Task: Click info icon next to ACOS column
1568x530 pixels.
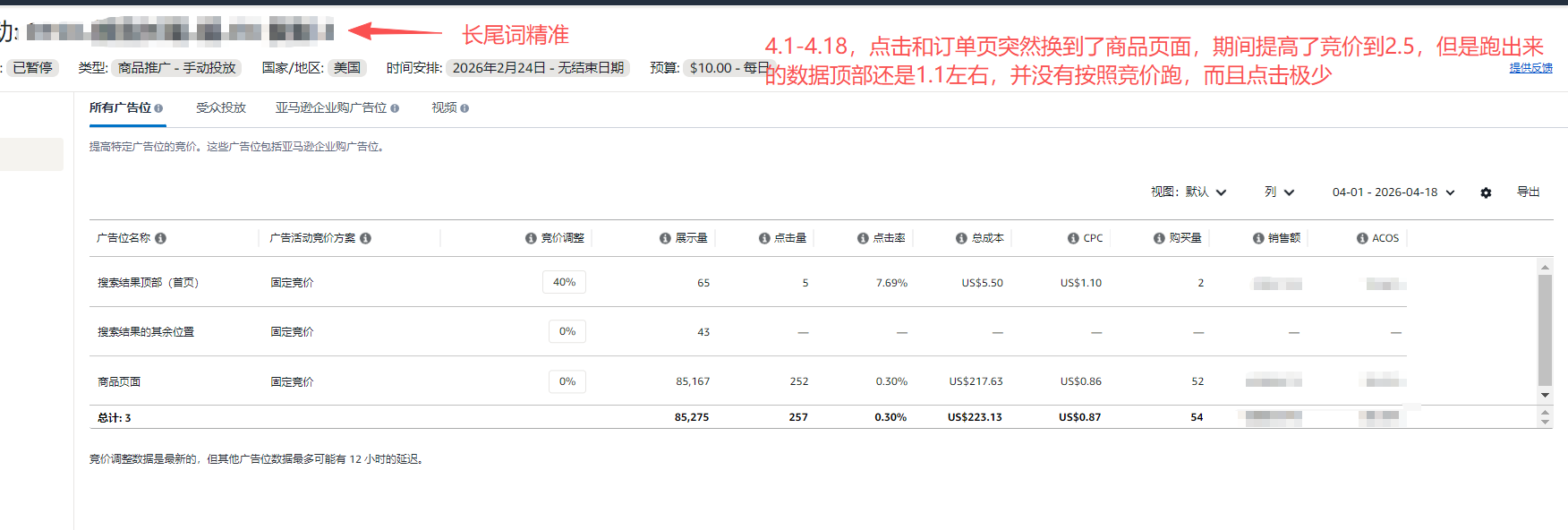Action: click(1362, 238)
